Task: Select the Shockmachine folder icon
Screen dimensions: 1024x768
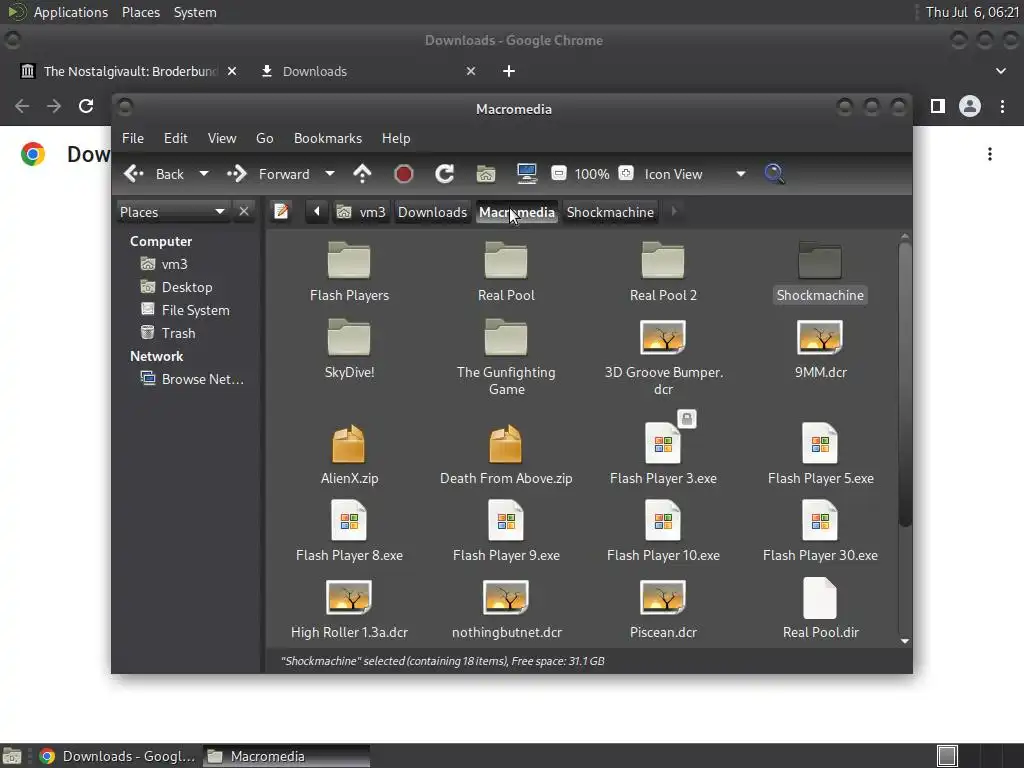Action: pos(820,261)
